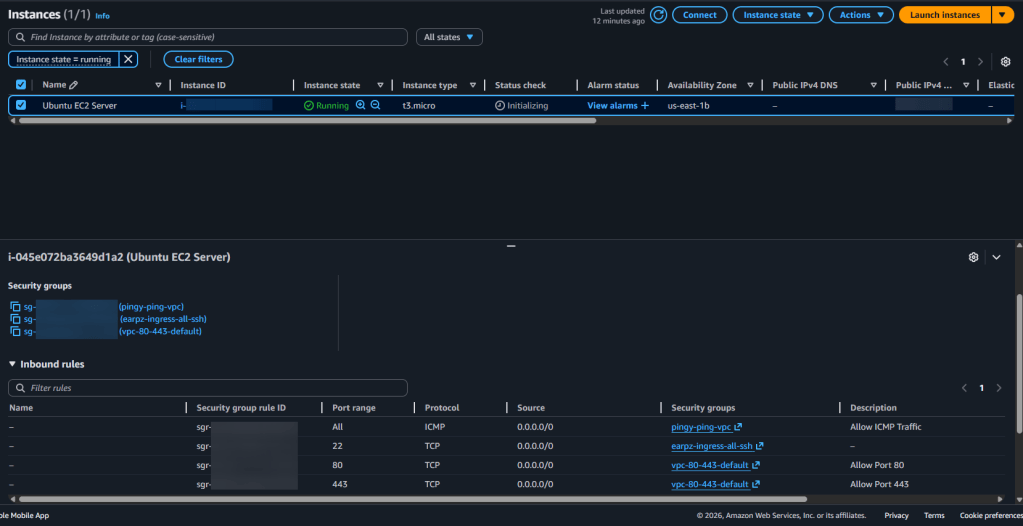Open instances table preferences gear
1023x526 pixels.
pyautogui.click(x=1005, y=61)
